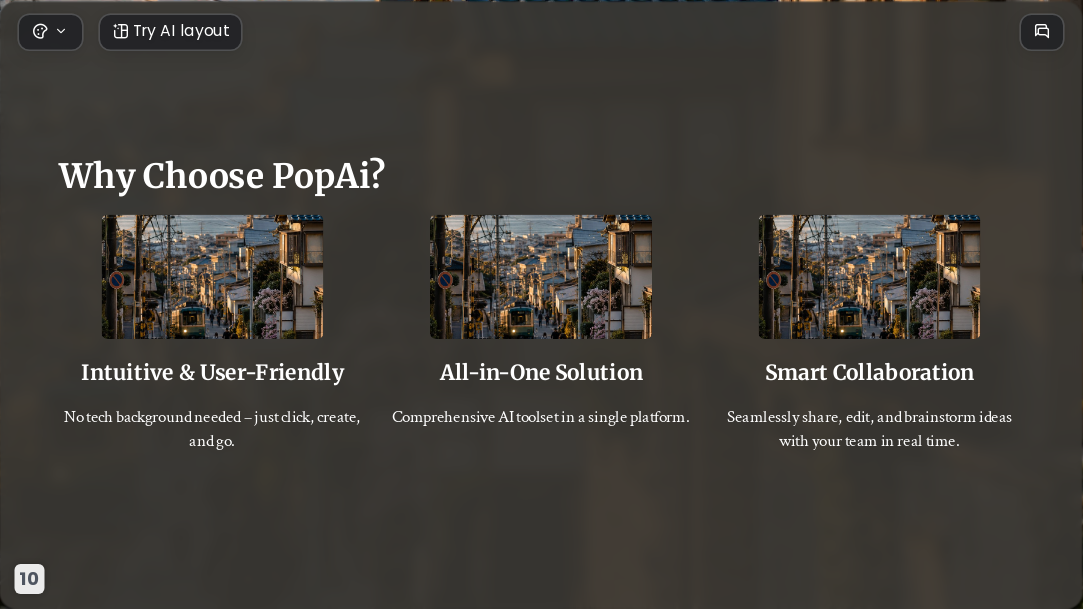This screenshot has width=1083, height=611.
Task: Click the Intuitive & User-Friendly title
Action: pyautogui.click(x=213, y=373)
